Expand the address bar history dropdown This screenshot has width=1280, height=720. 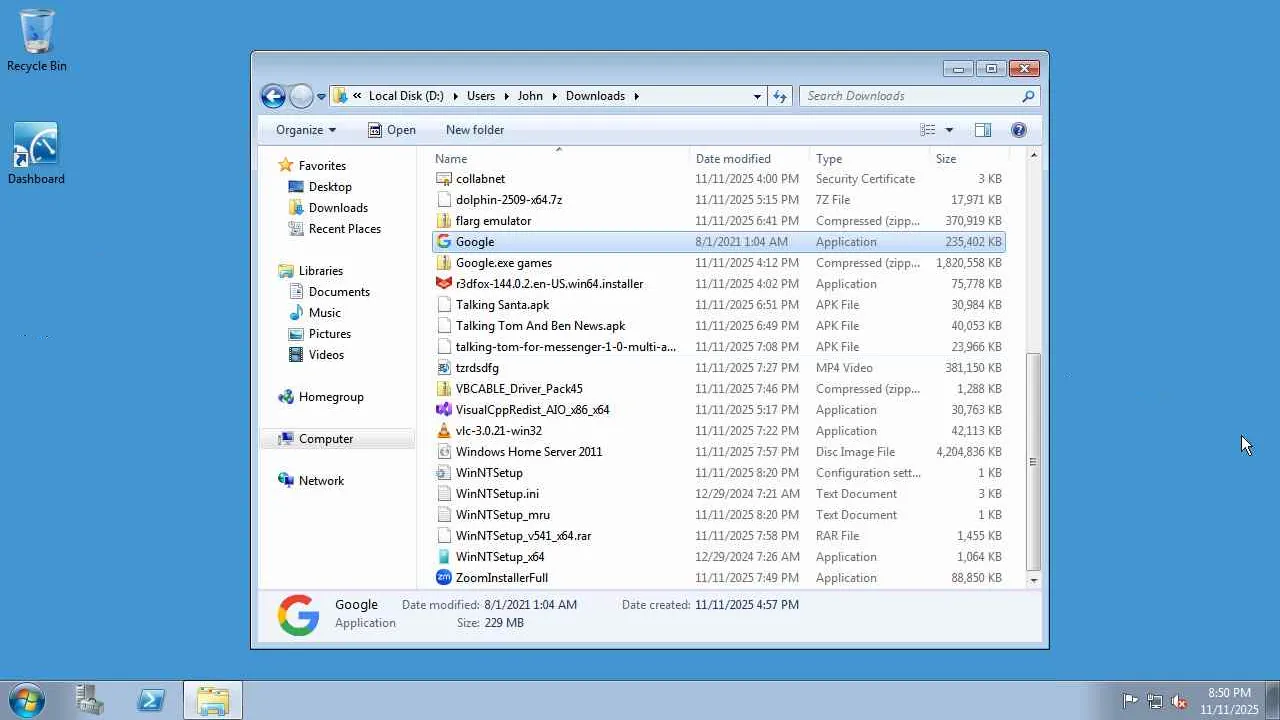coord(757,96)
